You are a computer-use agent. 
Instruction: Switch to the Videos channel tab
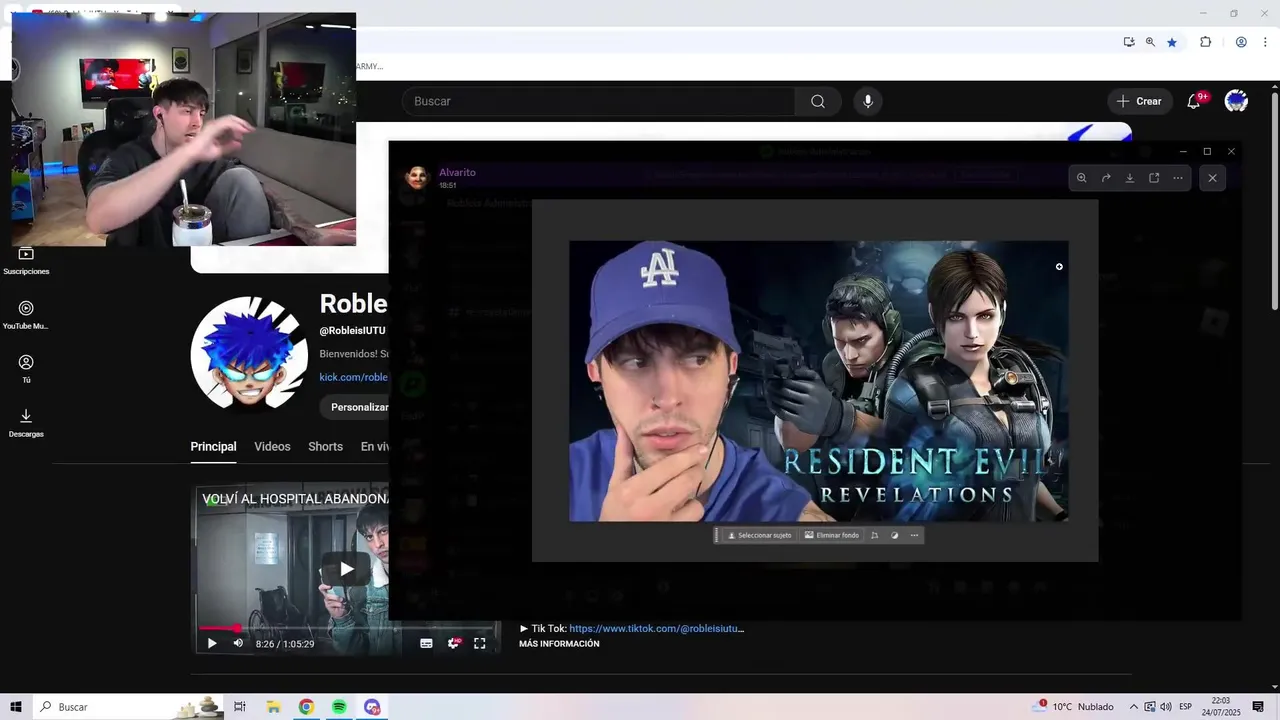coord(272,447)
